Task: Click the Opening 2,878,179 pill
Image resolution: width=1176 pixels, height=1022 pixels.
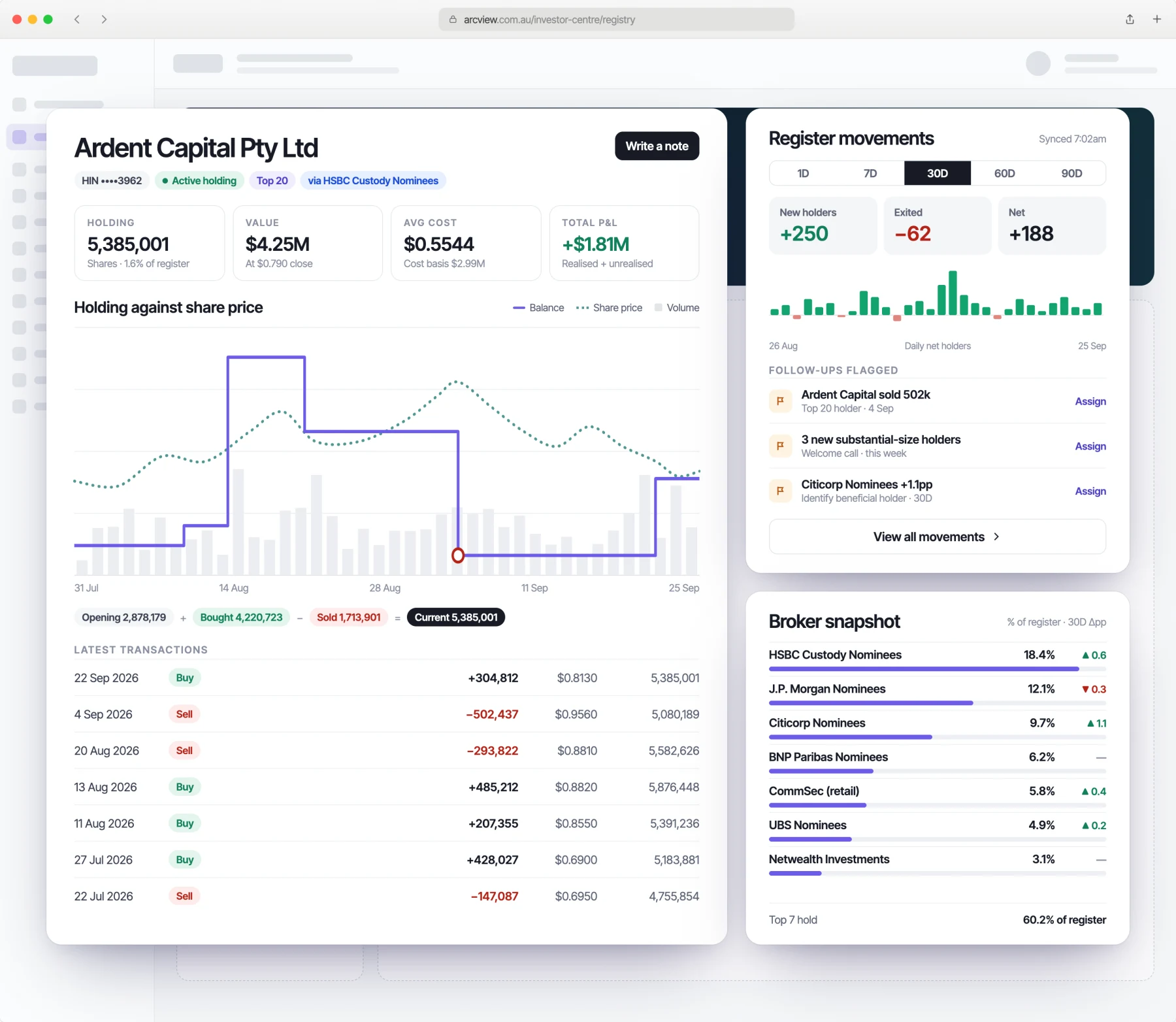Action: coord(123,618)
